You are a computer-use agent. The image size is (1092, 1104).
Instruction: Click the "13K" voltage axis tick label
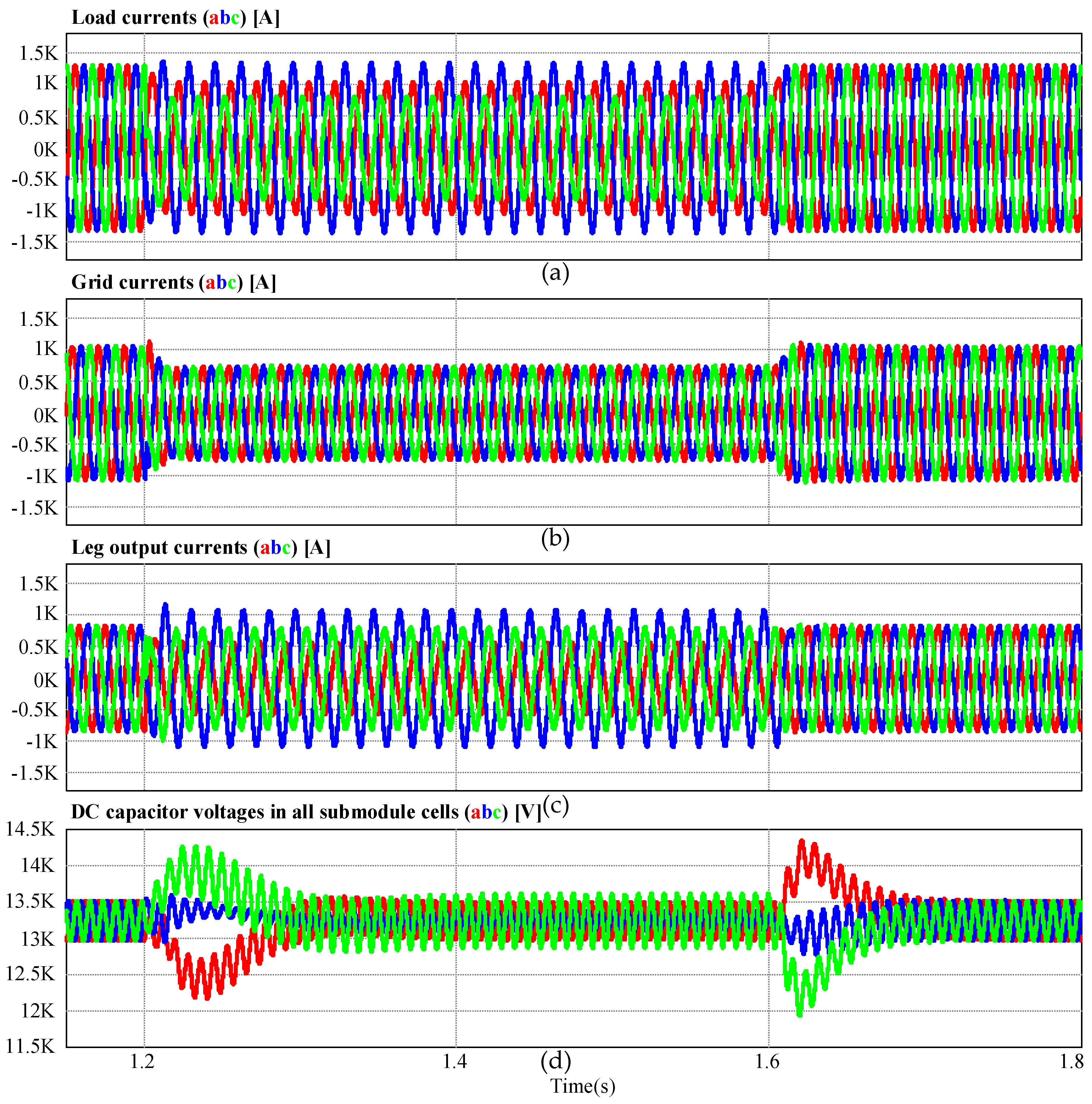[x=38, y=939]
